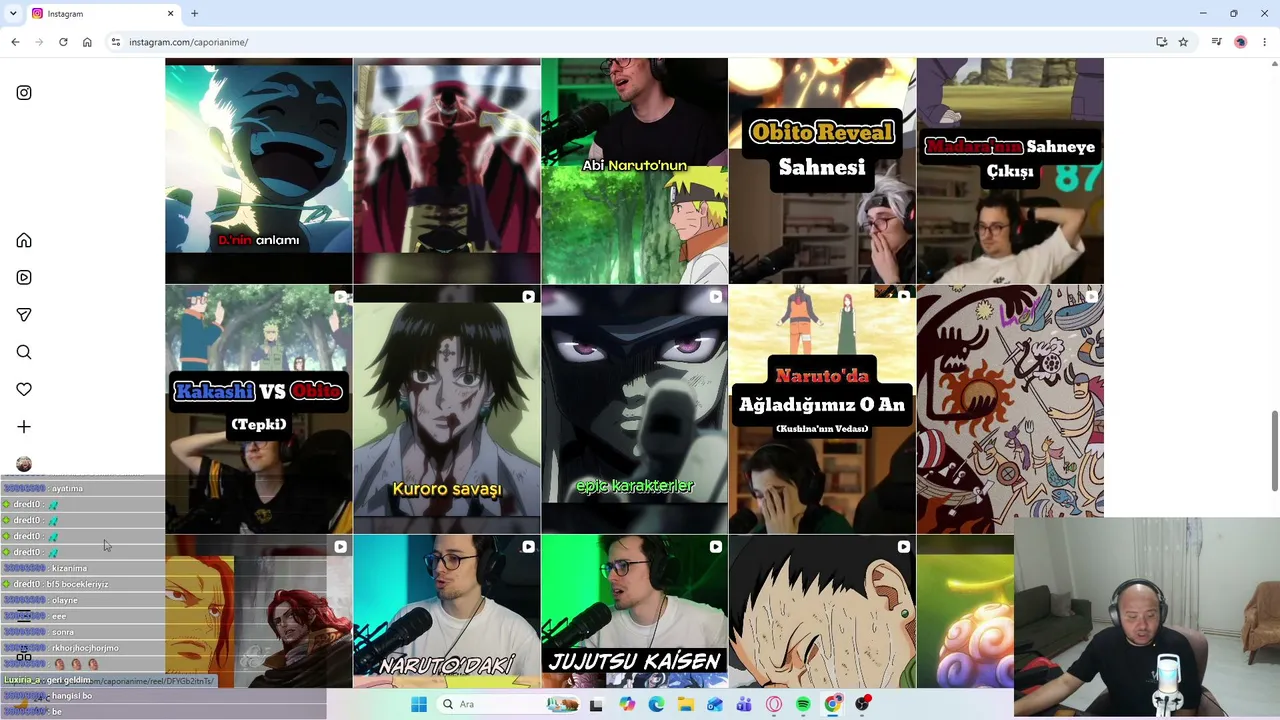Bookmark this page with star icon
The width and height of the screenshot is (1280, 720).
pos(1183,42)
